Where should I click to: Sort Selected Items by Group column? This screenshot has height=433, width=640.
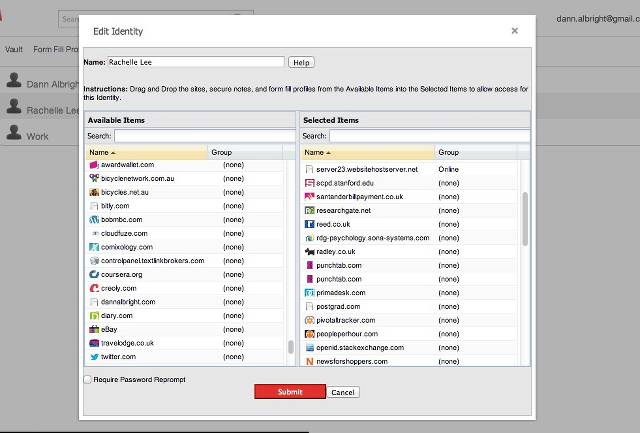coord(476,152)
